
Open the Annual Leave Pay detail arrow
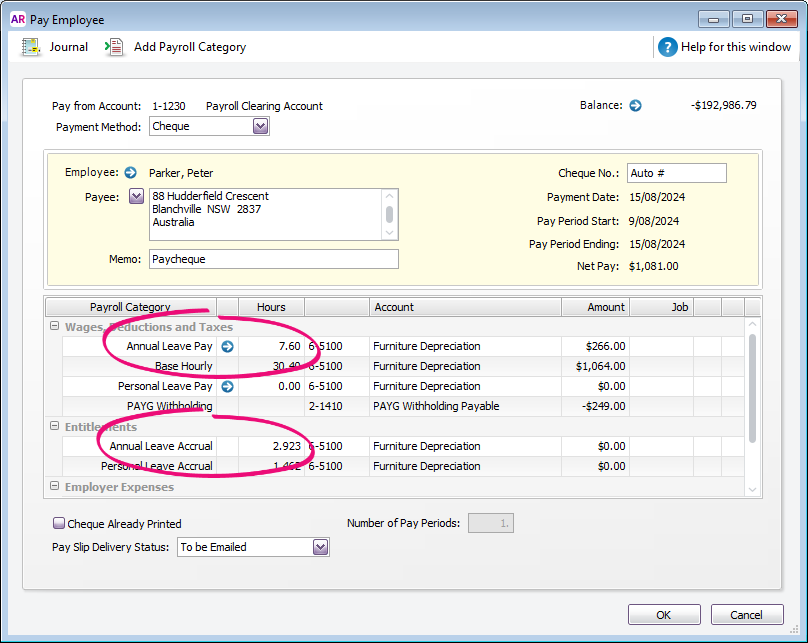click(227, 347)
